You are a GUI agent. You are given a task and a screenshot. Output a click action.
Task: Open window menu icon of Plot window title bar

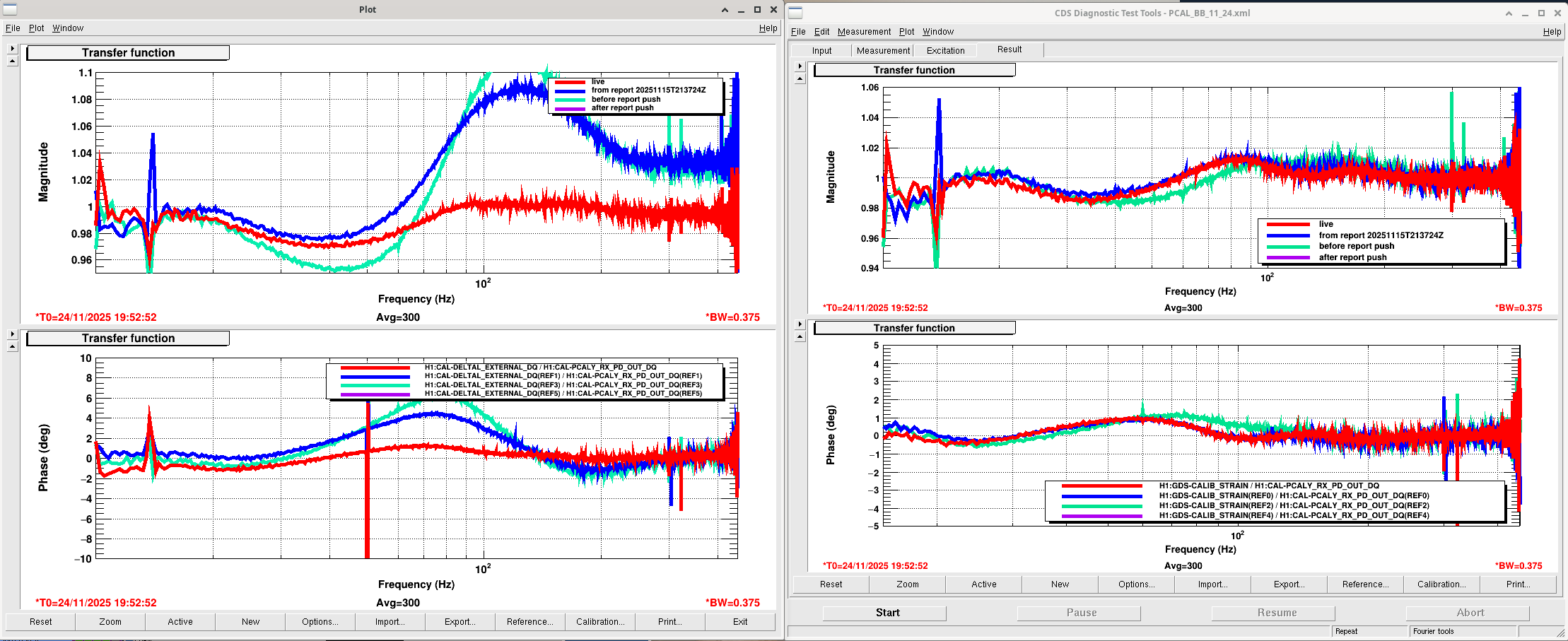click(11, 9)
